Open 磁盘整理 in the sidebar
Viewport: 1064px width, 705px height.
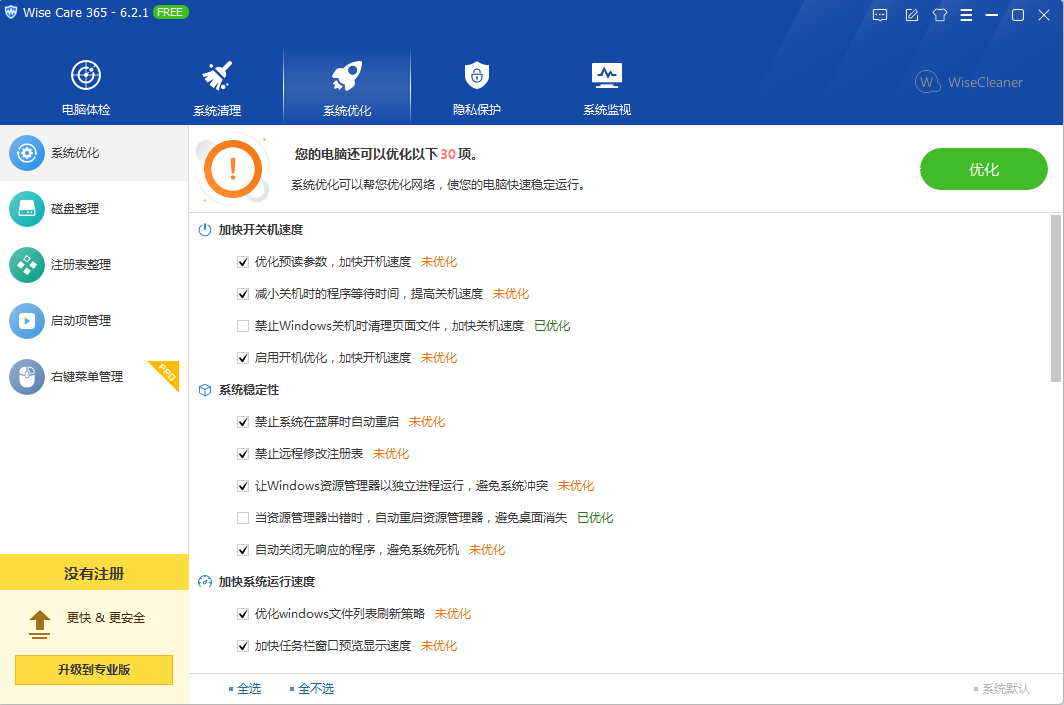click(74, 209)
